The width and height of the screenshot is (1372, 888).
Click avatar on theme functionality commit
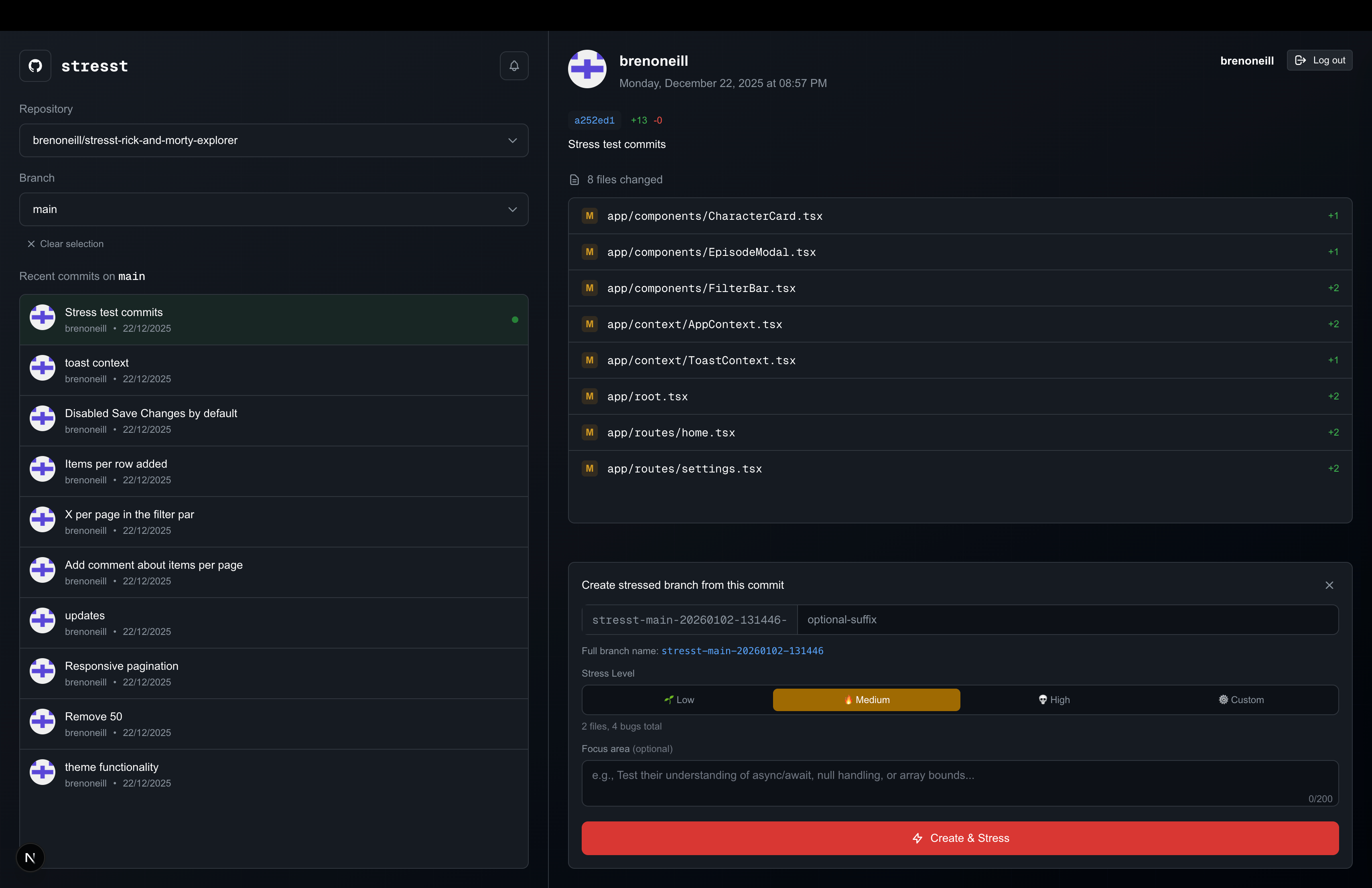(x=43, y=772)
